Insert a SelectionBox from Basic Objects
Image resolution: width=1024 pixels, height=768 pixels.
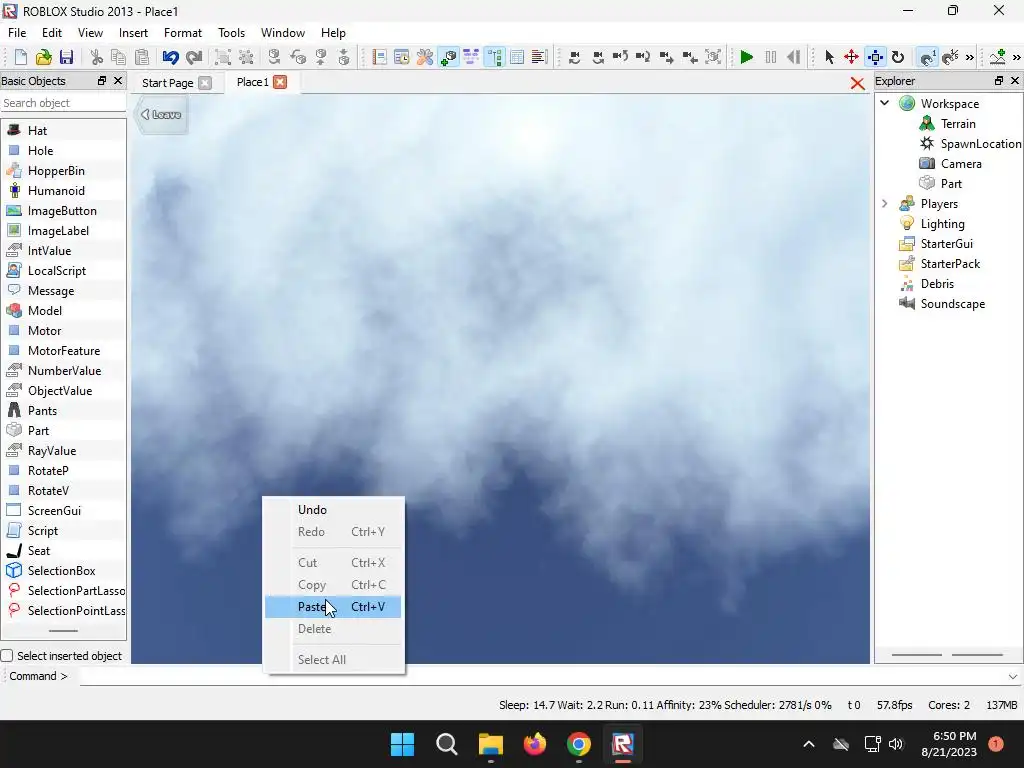pyautogui.click(x=61, y=571)
